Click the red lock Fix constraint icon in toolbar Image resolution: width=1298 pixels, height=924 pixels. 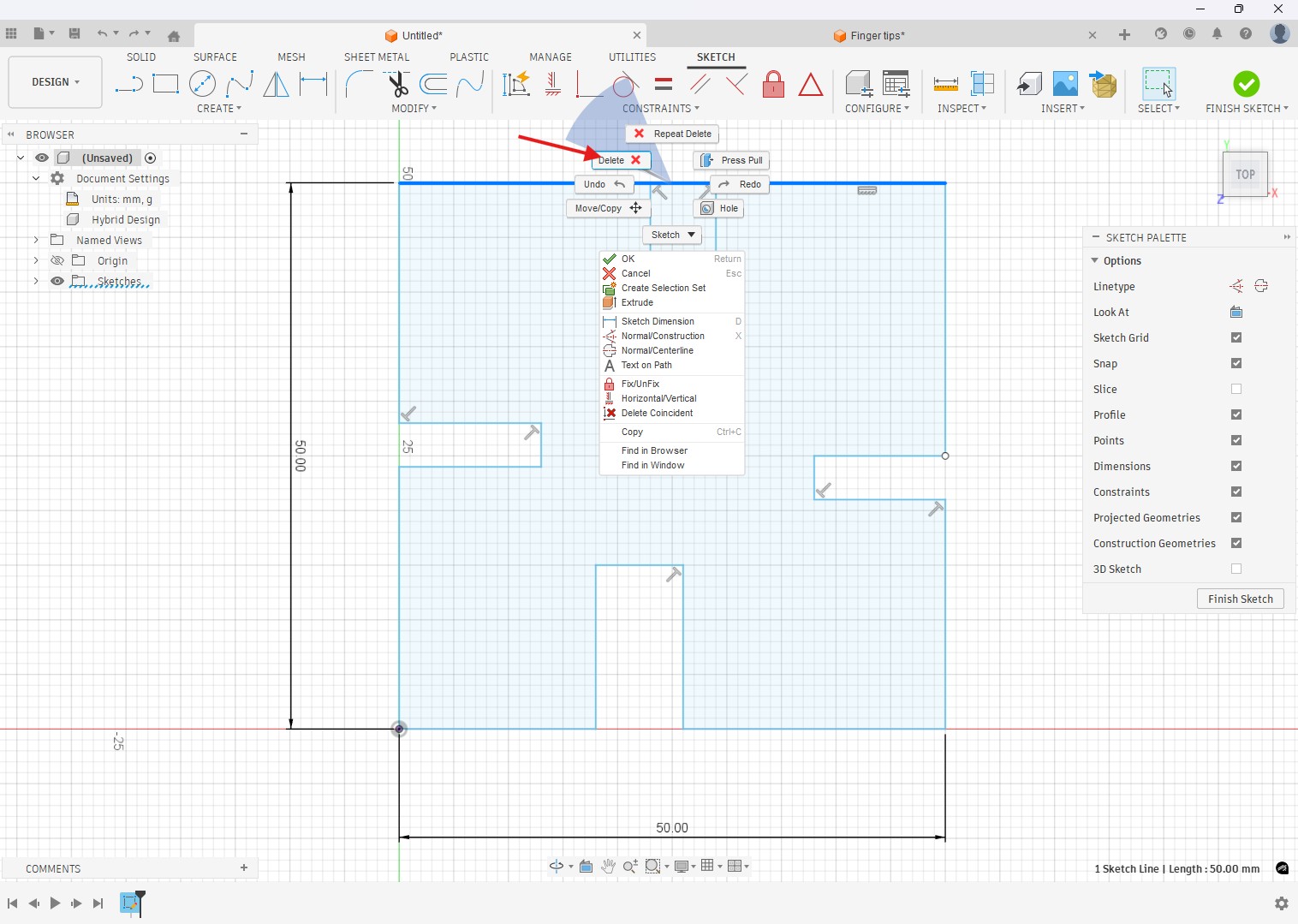click(773, 84)
